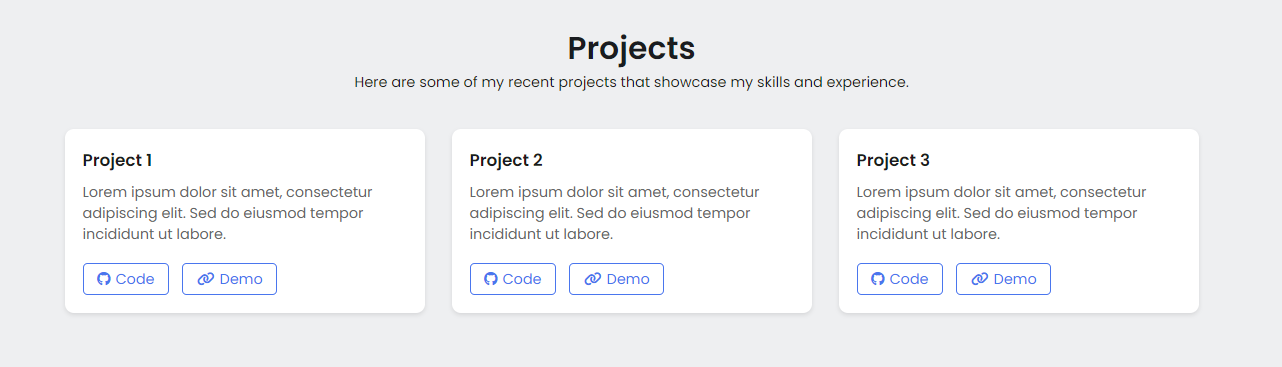Viewport: 1282px width, 367px height.
Task: Click the Projects section heading
Action: (x=631, y=48)
